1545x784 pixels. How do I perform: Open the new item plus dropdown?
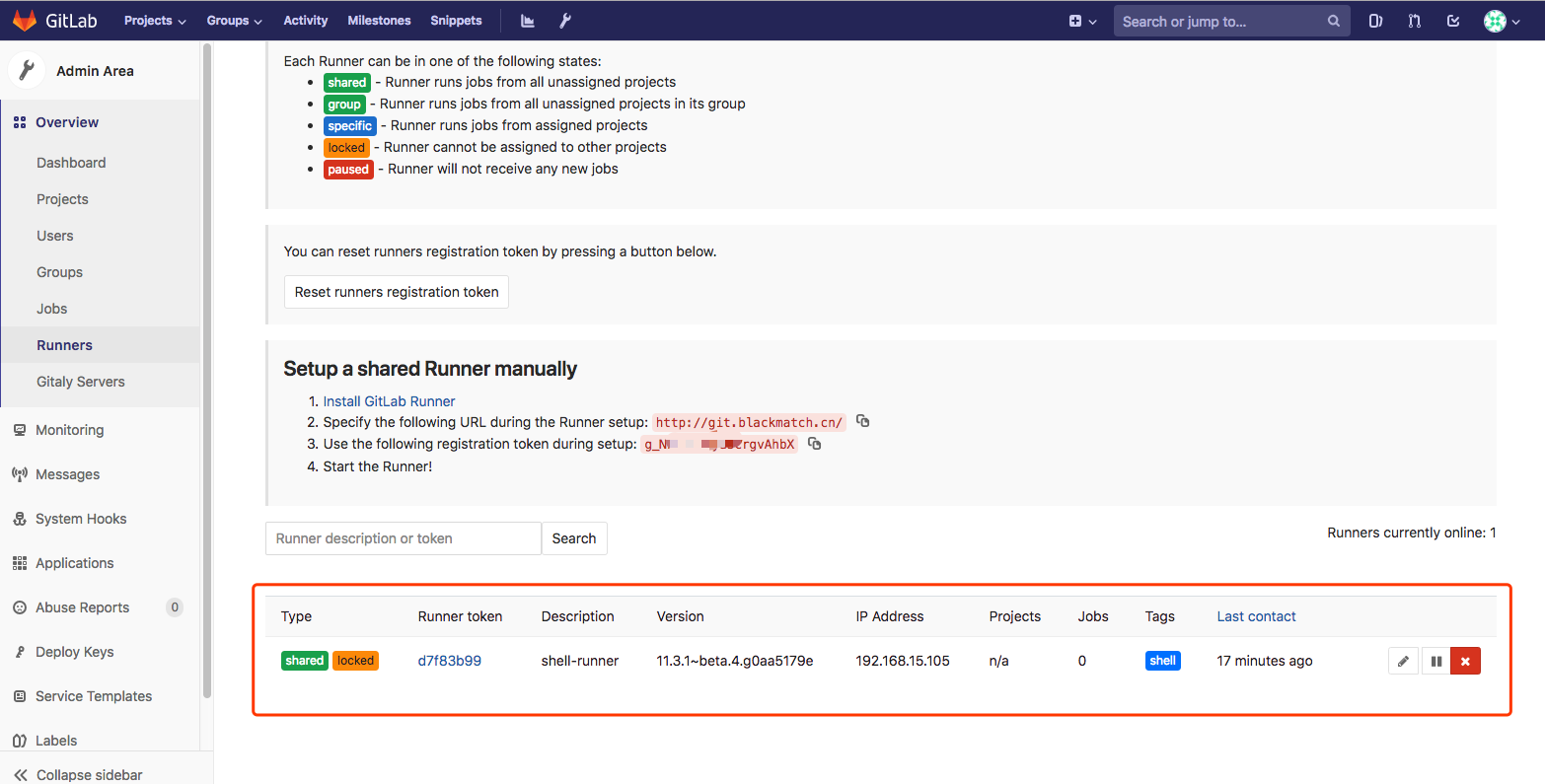tap(1082, 21)
